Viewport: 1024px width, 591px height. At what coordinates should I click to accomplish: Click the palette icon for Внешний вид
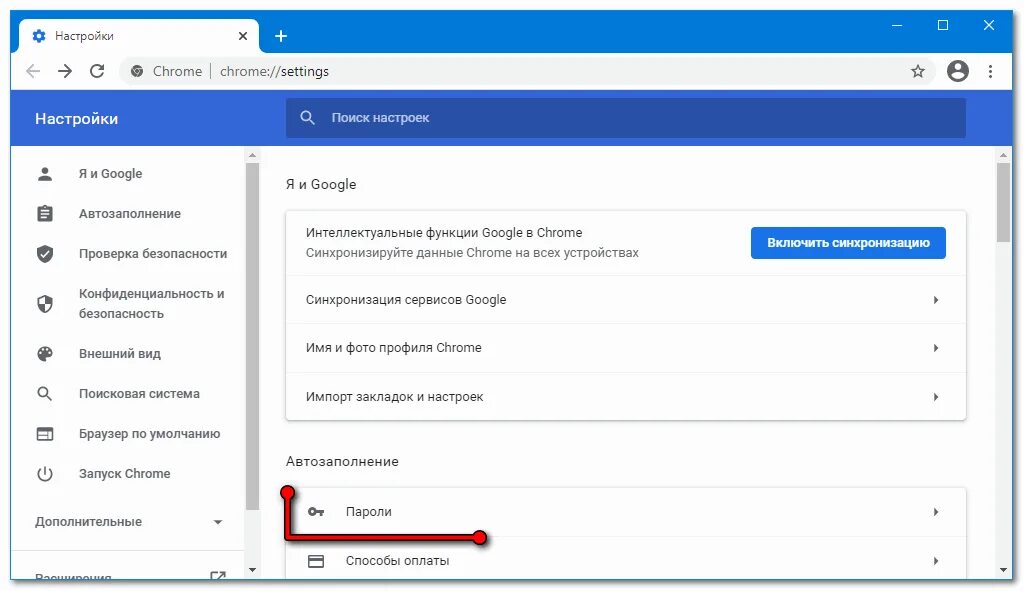click(45, 354)
